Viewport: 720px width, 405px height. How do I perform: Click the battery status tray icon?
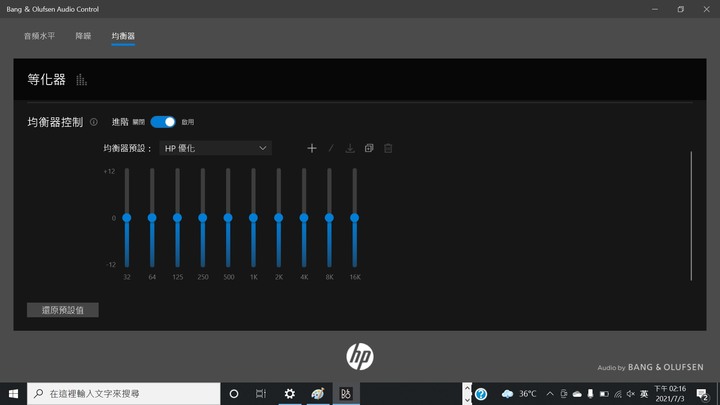604,394
